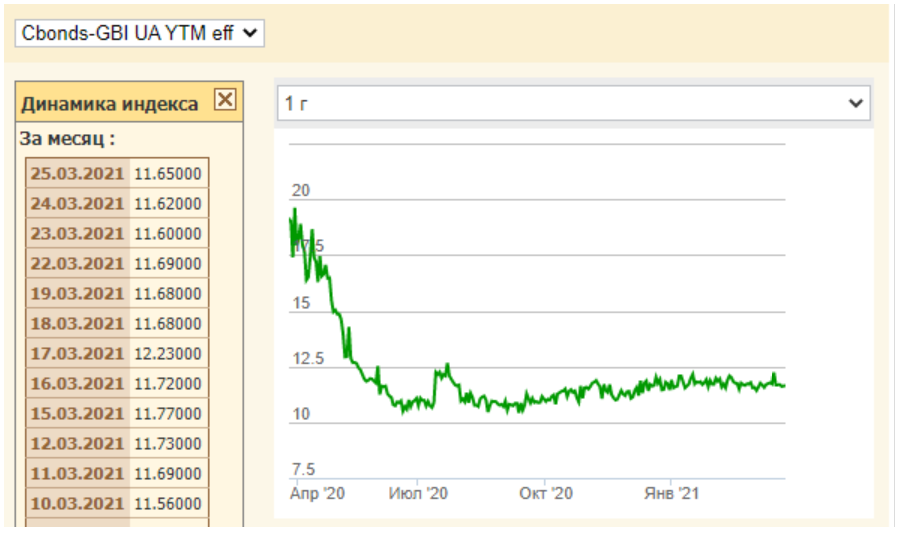Image resolution: width=900 pixels, height=533 pixels.
Task: Select date 10.03.2021 in the table
Action: (77, 503)
